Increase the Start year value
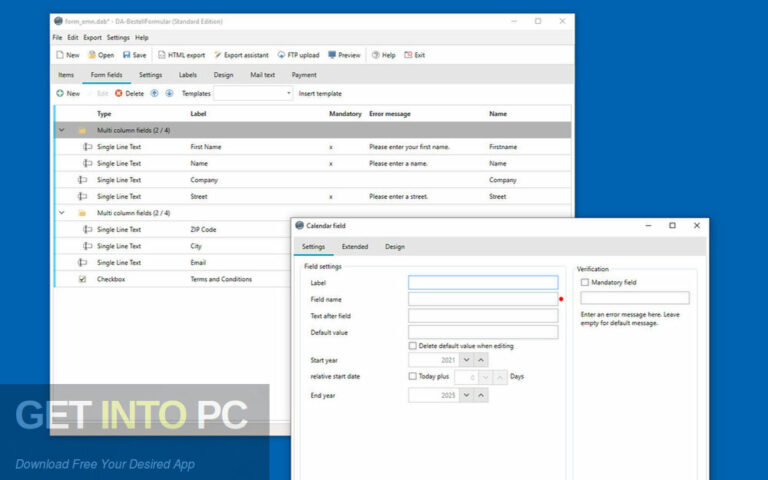768x480 pixels. [x=481, y=360]
